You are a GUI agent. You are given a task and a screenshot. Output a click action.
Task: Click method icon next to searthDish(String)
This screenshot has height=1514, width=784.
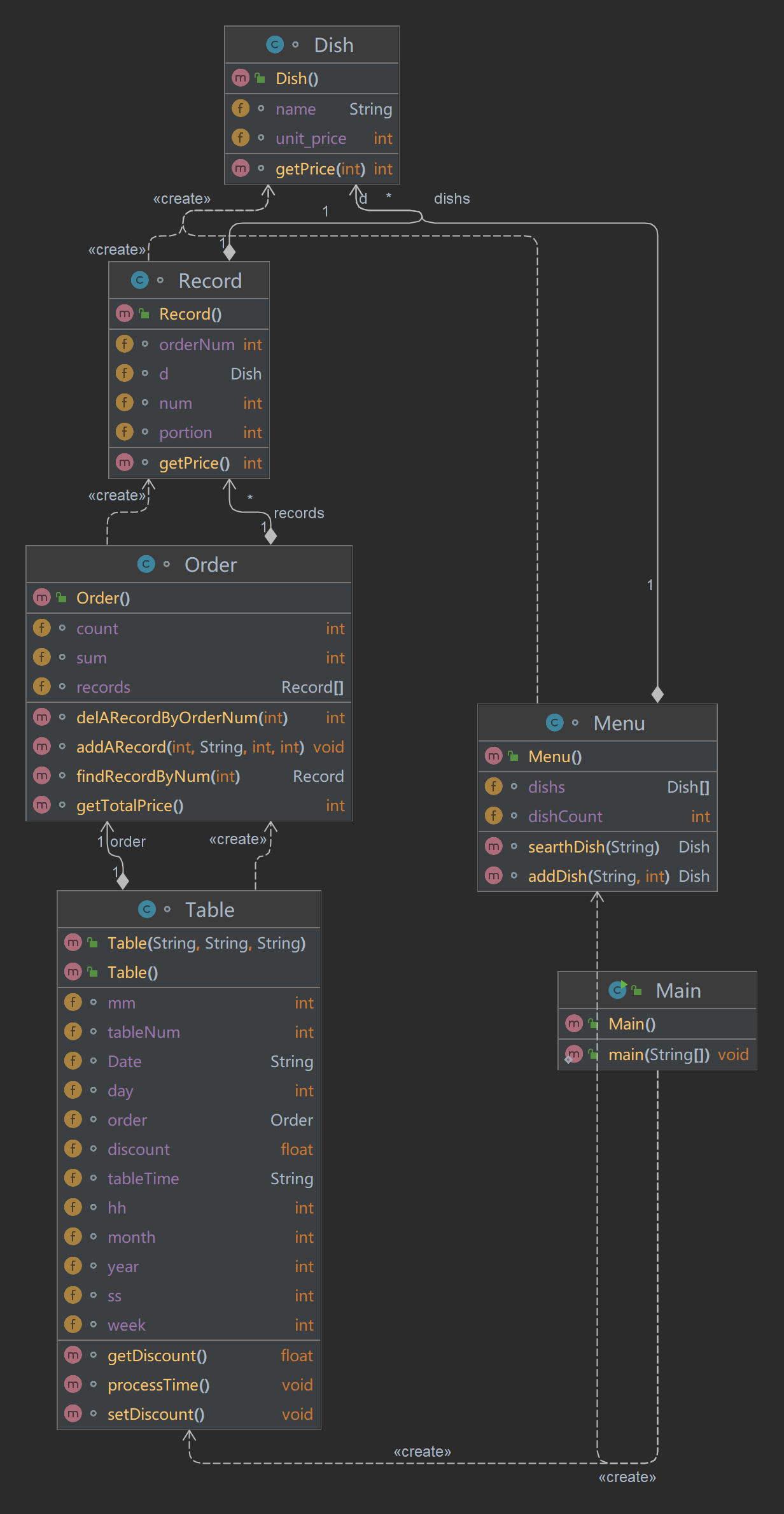click(494, 846)
